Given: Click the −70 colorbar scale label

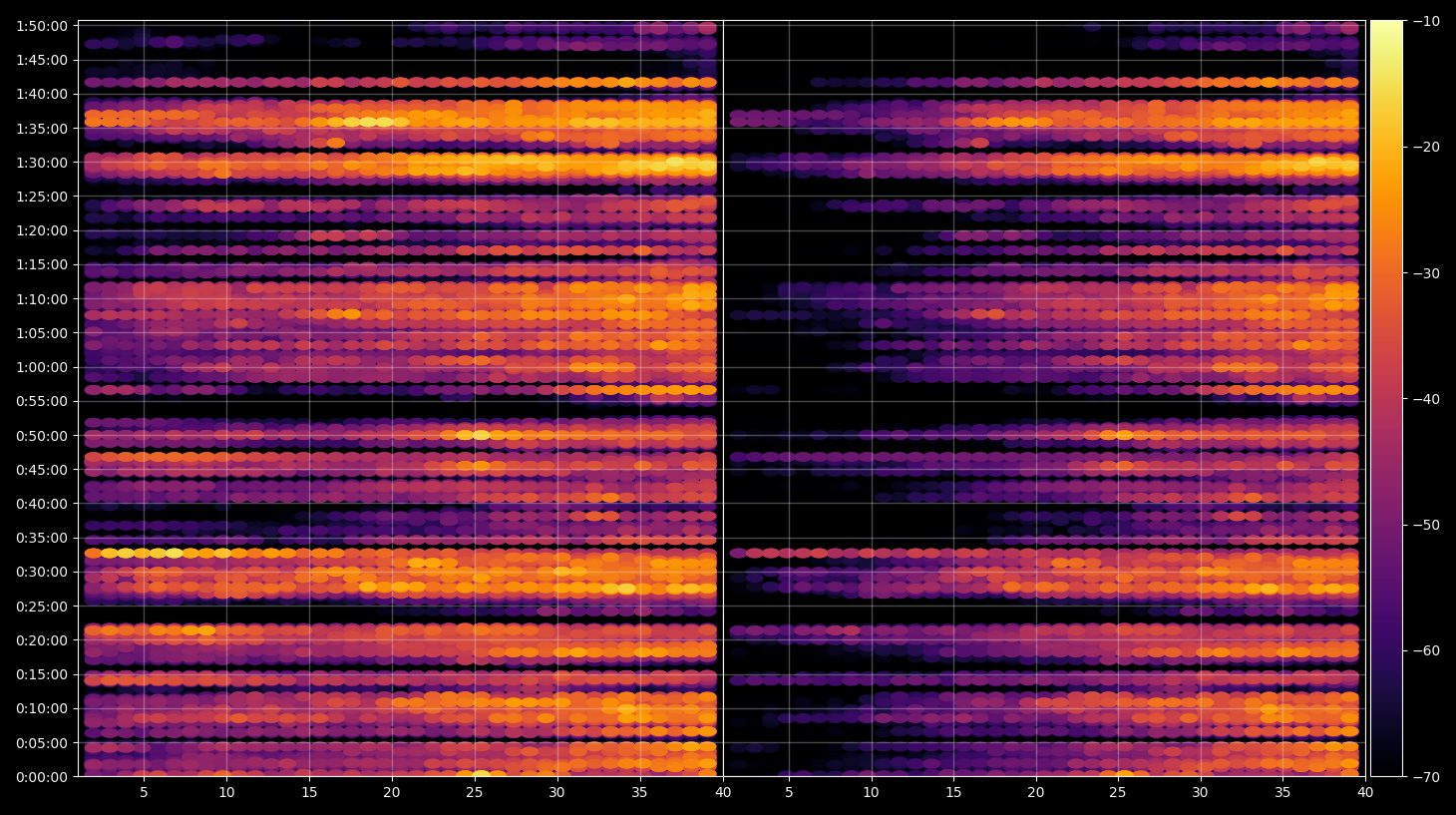Looking at the screenshot, I should (1426, 777).
